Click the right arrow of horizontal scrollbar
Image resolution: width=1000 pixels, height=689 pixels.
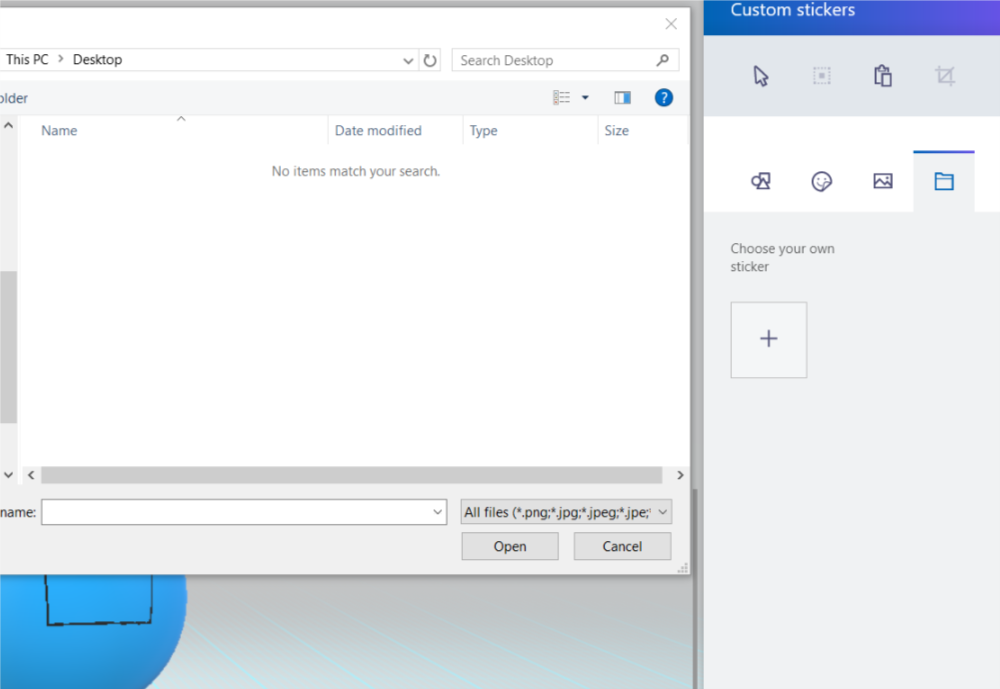coord(680,475)
